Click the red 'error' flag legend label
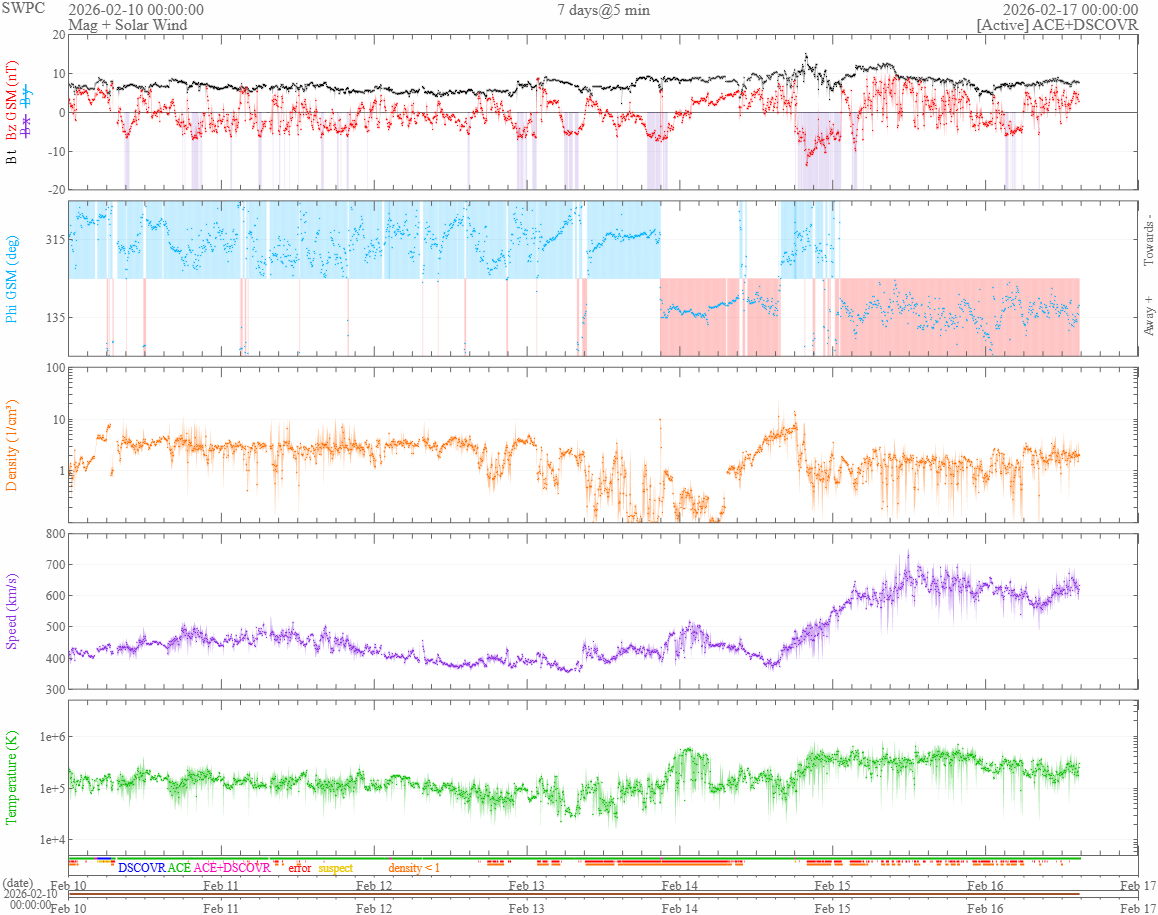Viewport: 1158px width, 915px height. click(300, 868)
